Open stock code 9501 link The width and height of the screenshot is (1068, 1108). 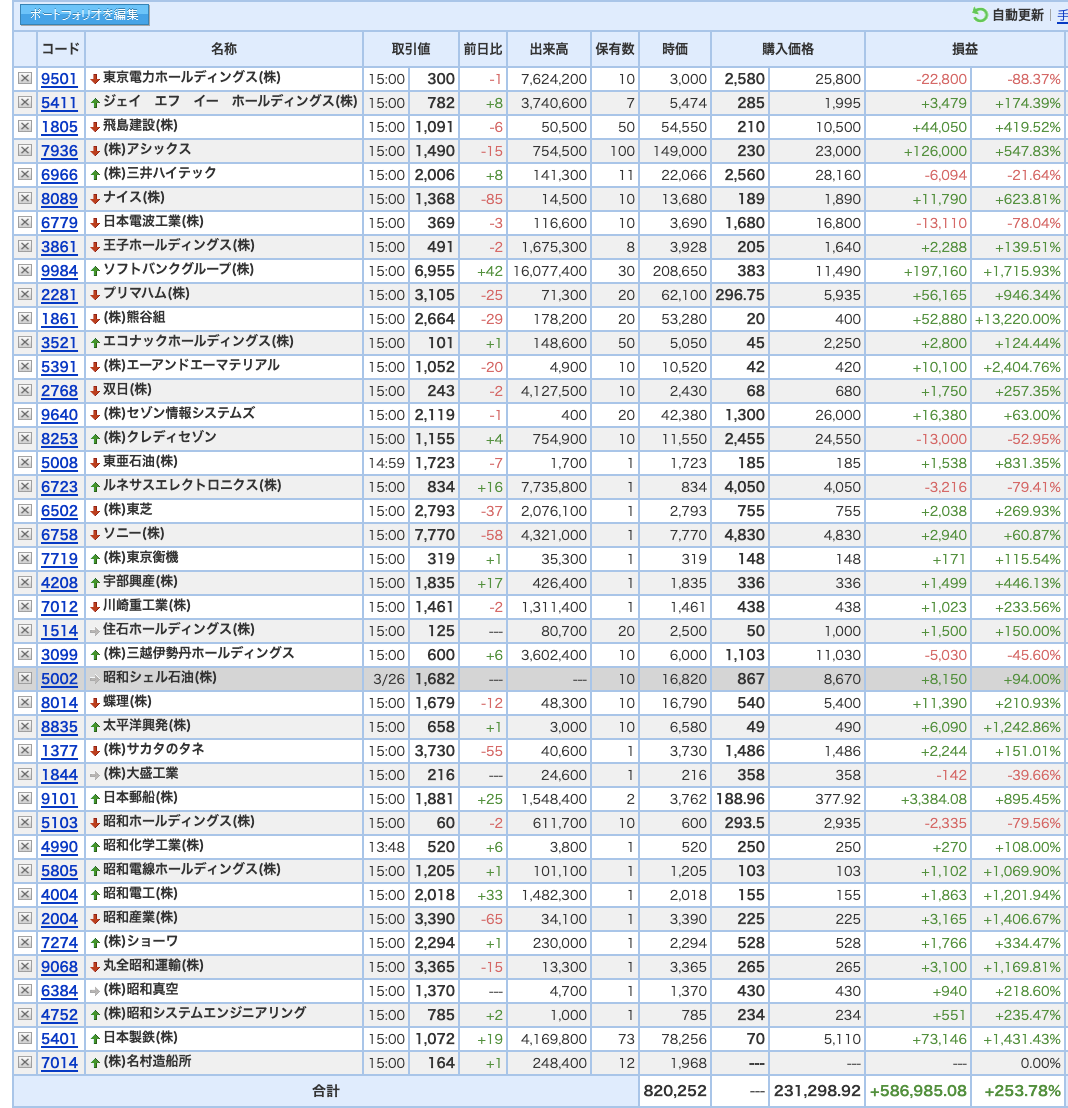[x=59, y=79]
